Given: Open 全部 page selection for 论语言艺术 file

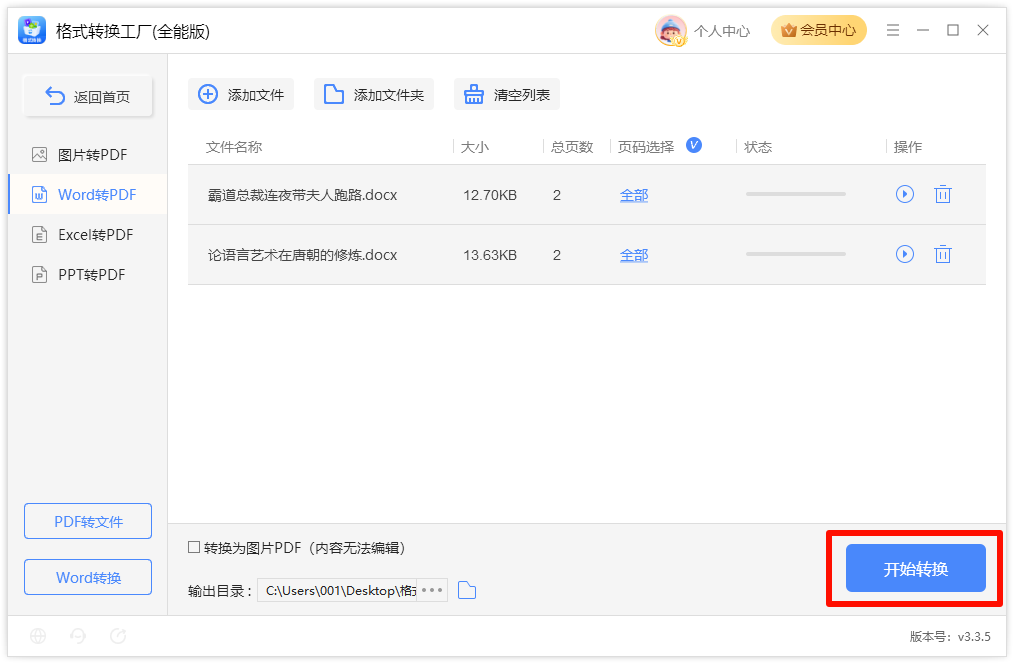Looking at the screenshot, I should (634, 255).
